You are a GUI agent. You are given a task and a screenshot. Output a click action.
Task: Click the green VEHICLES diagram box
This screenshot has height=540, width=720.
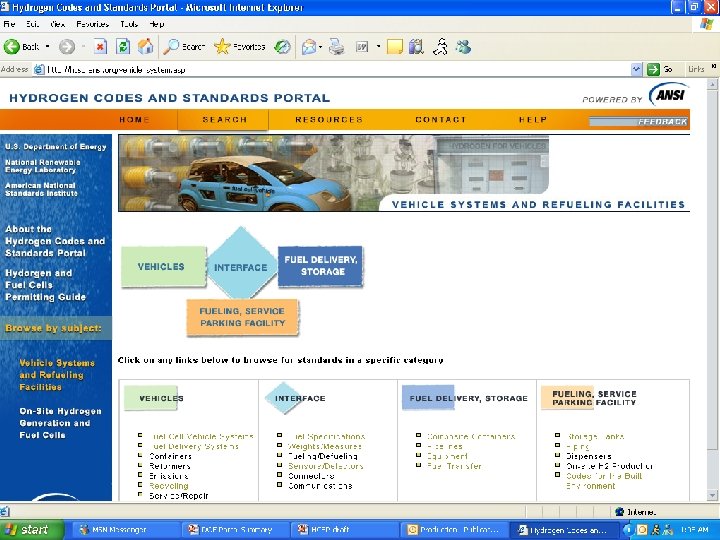coord(163,267)
